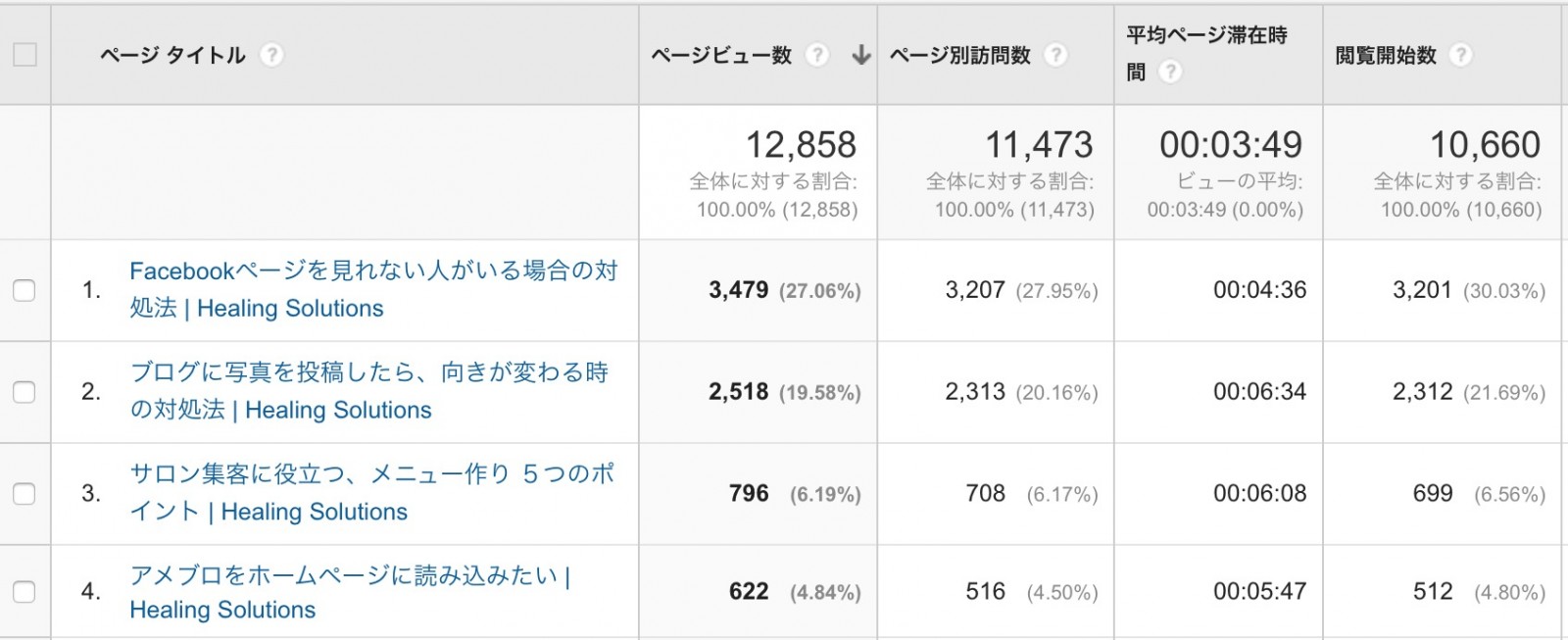Check the box for row 4 アメブロ
The image size is (1568, 640).
point(24,592)
